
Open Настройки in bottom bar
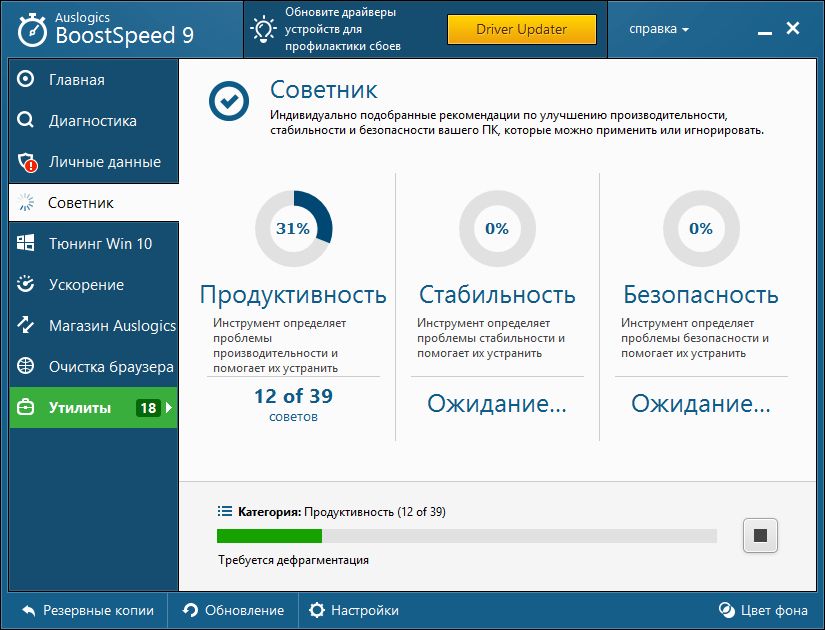click(x=354, y=611)
